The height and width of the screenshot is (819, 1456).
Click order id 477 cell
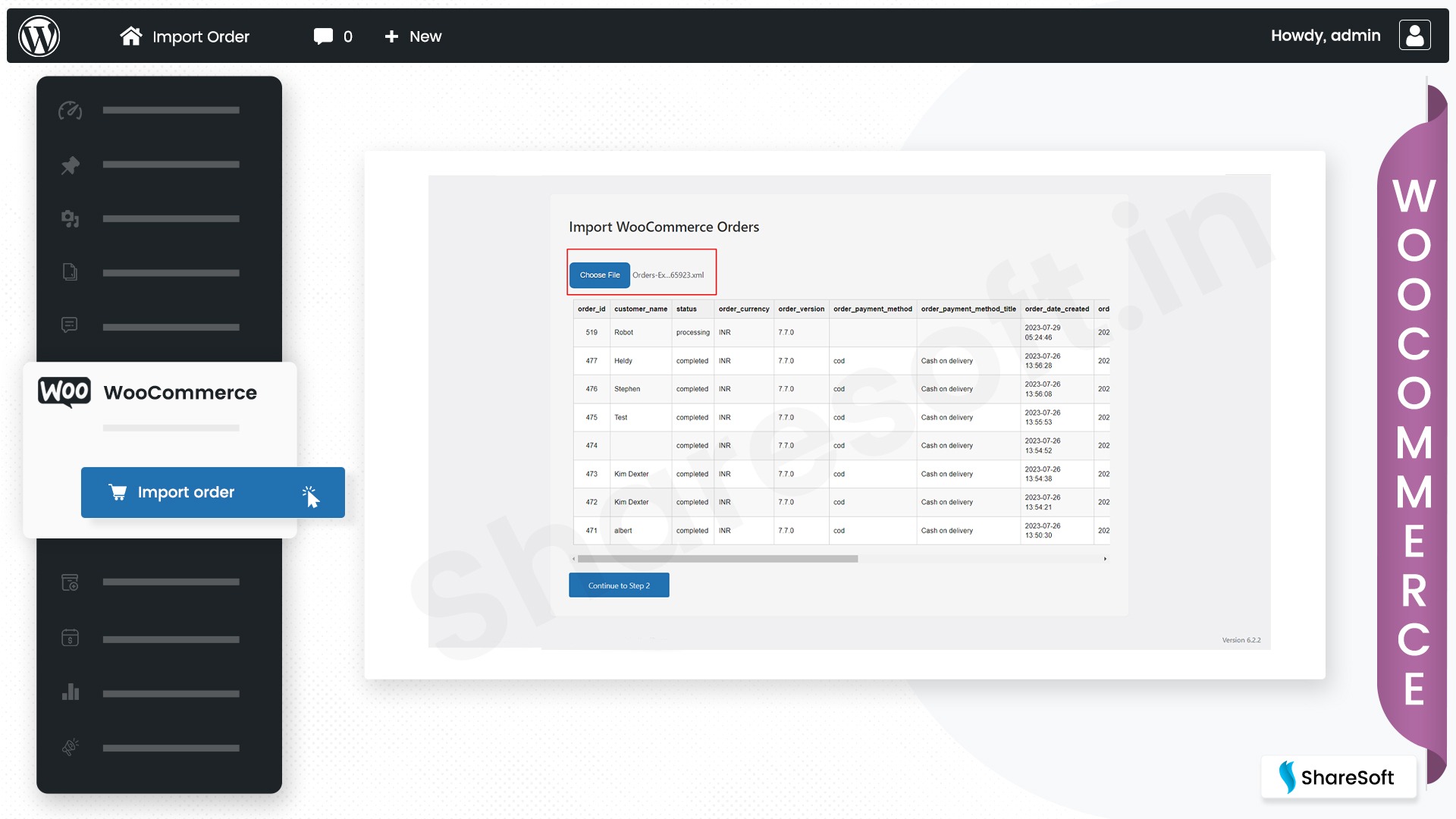[x=591, y=361]
